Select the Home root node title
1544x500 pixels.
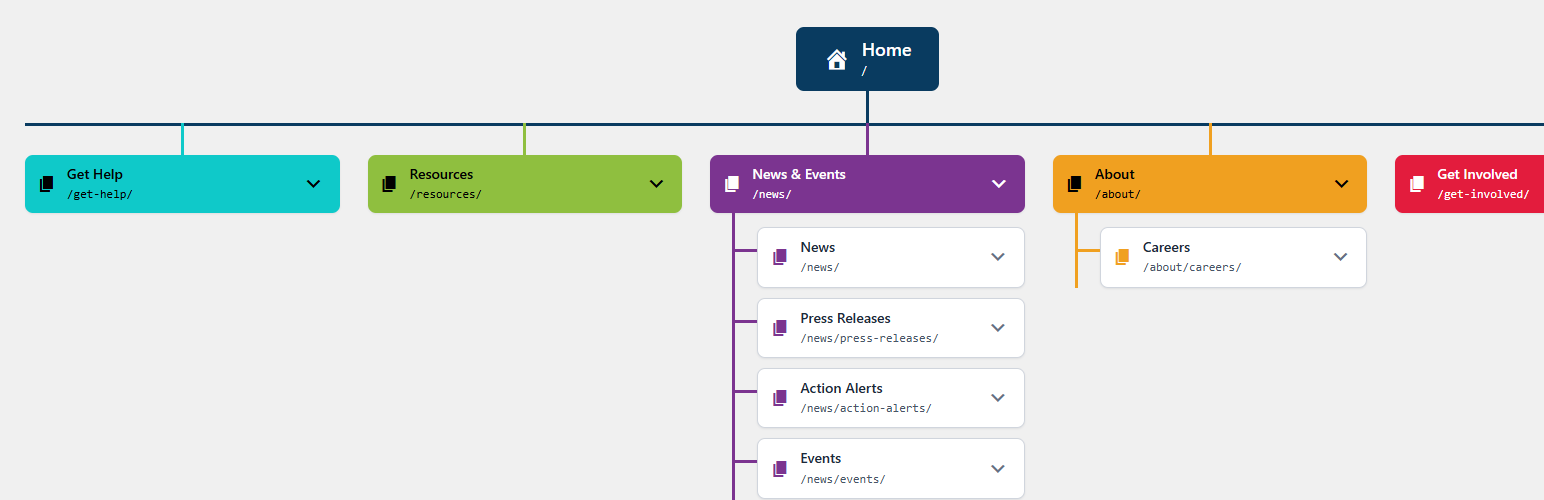[886, 50]
